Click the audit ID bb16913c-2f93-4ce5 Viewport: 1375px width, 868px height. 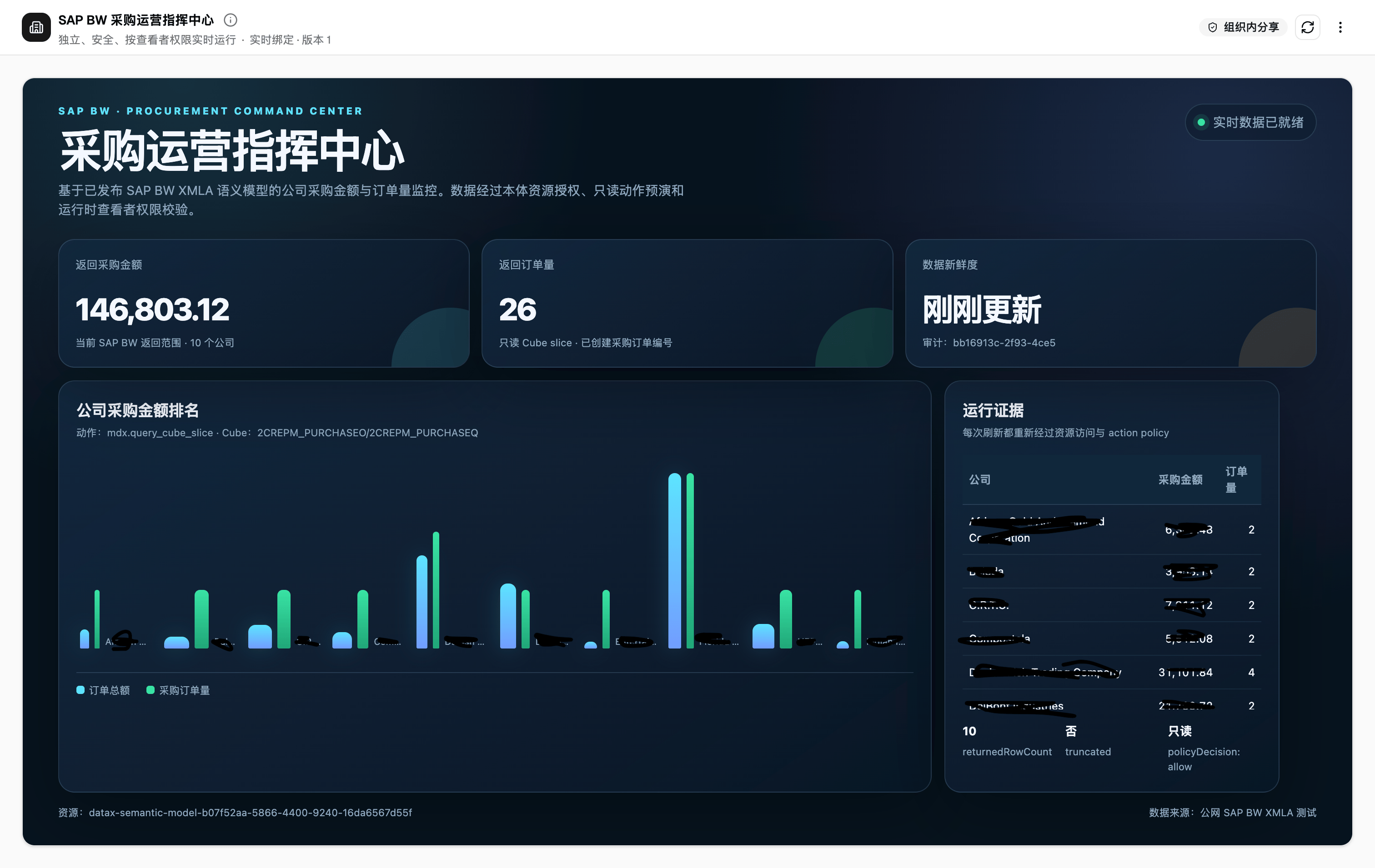pos(1003,342)
